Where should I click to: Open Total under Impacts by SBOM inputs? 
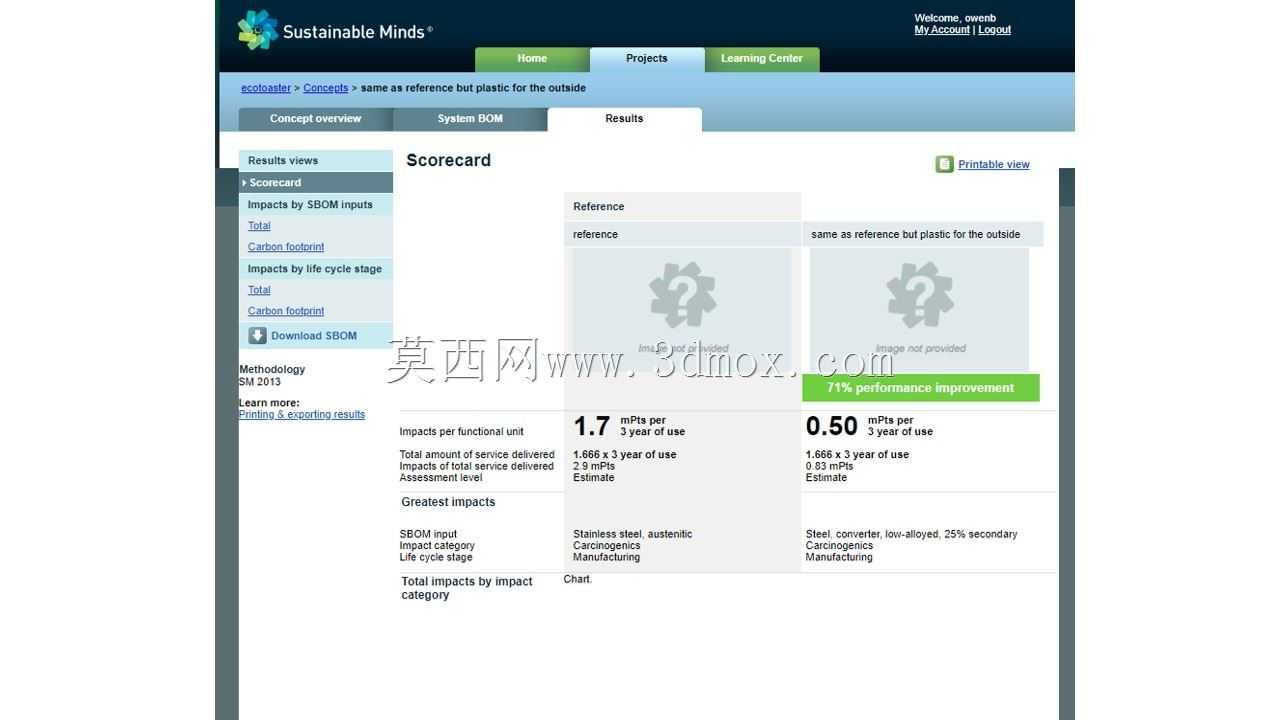[x=259, y=226]
